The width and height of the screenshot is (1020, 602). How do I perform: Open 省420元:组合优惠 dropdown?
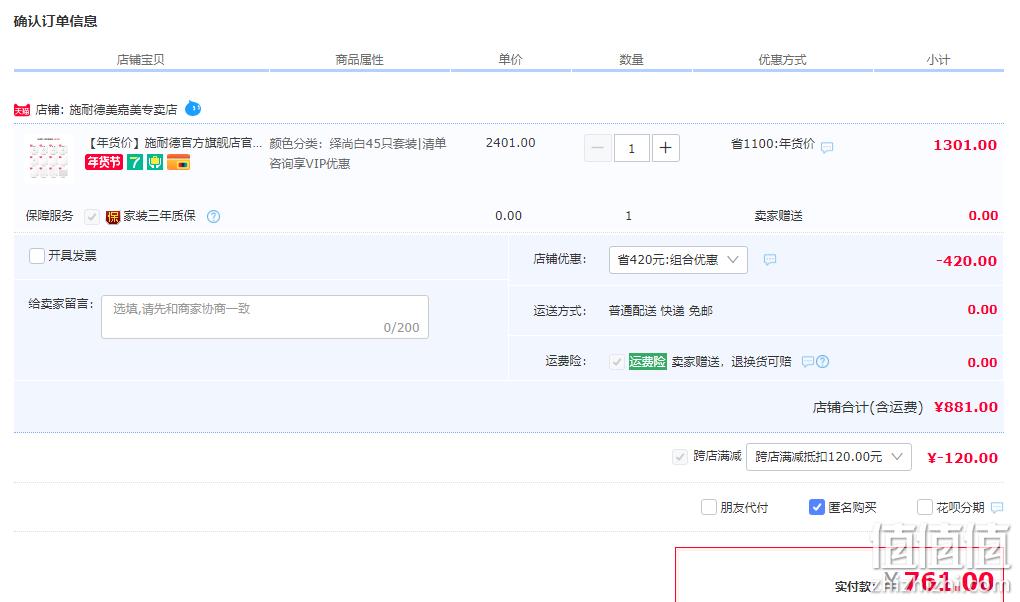click(x=678, y=260)
